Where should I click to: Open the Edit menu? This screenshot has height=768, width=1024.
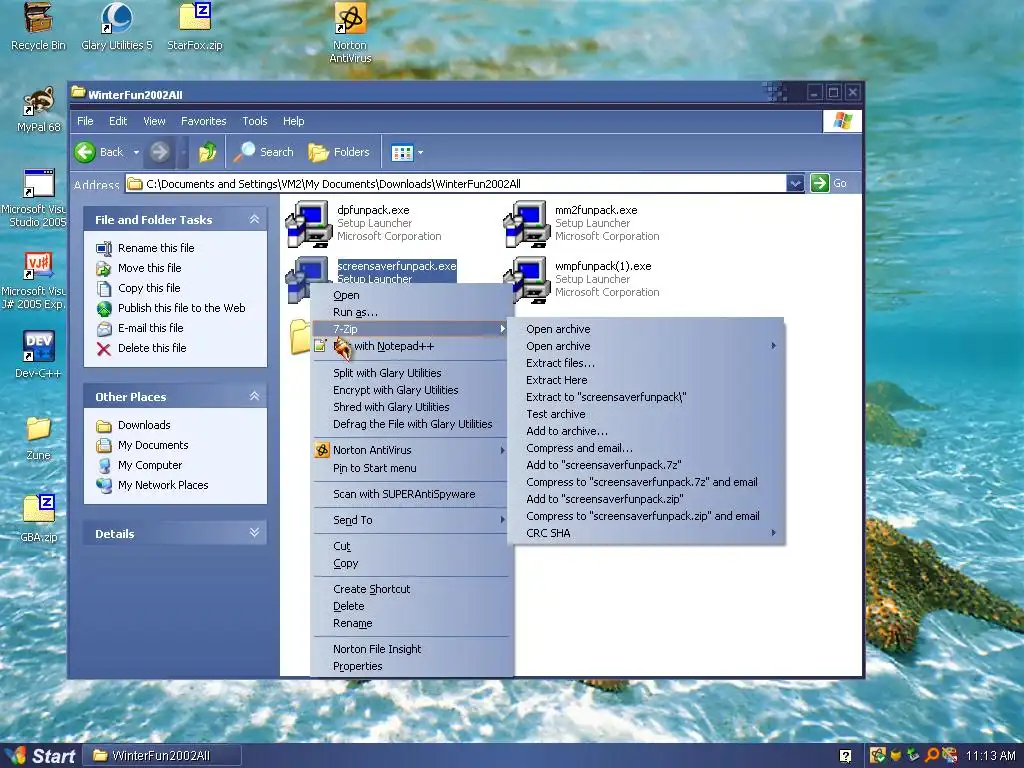pyautogui.click(x=118, y=121)
